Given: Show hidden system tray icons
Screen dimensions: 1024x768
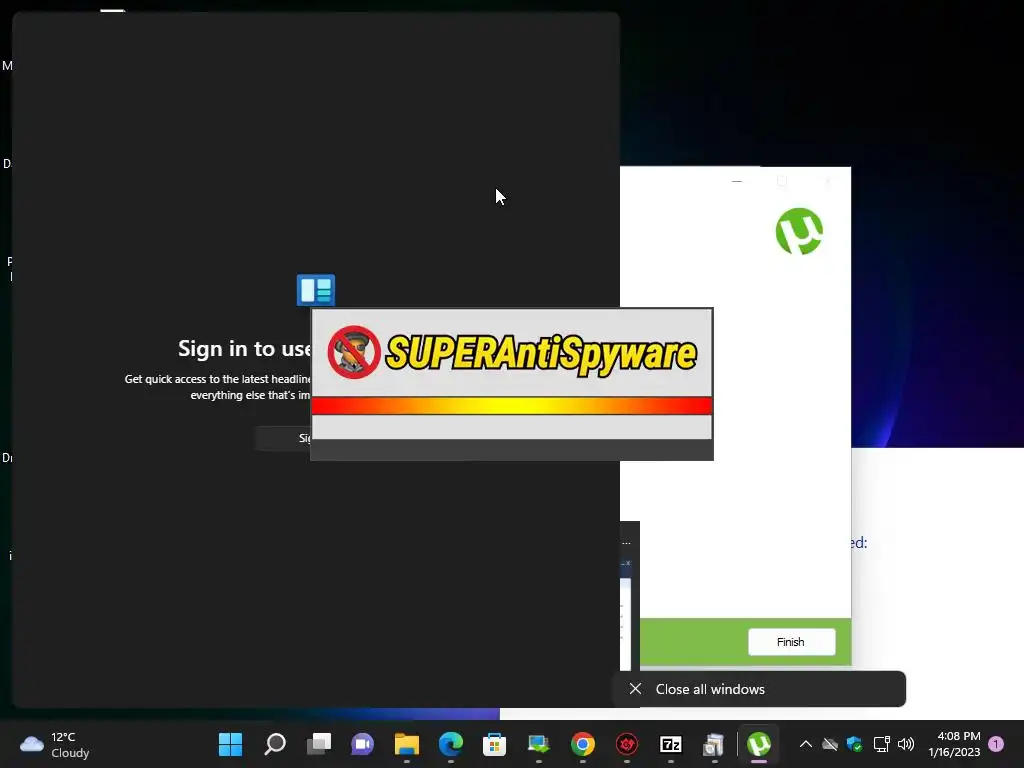Looking at the screenshot, I should click(x=806, y=744).
